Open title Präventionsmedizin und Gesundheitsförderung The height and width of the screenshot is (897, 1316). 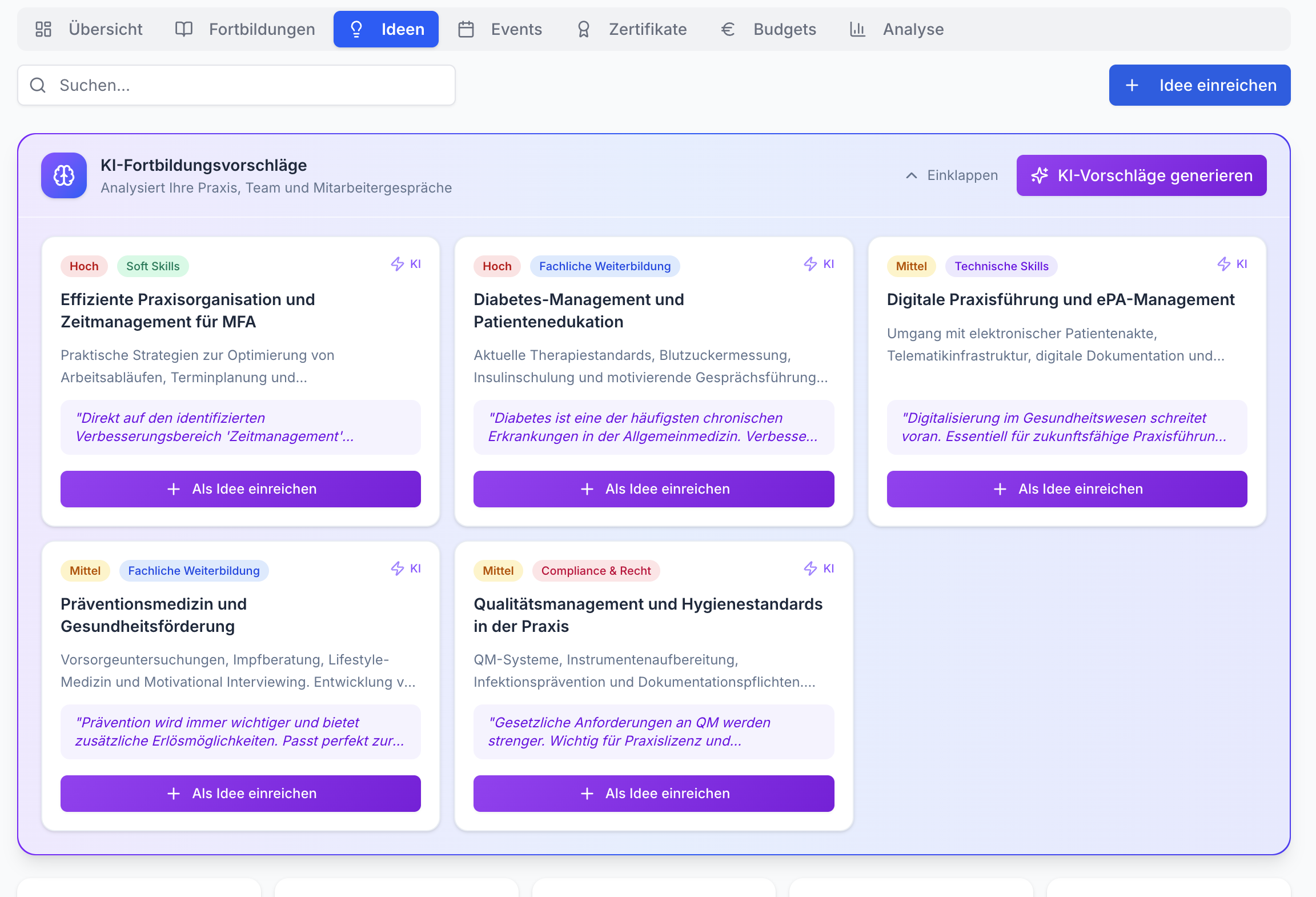[154, 615]
